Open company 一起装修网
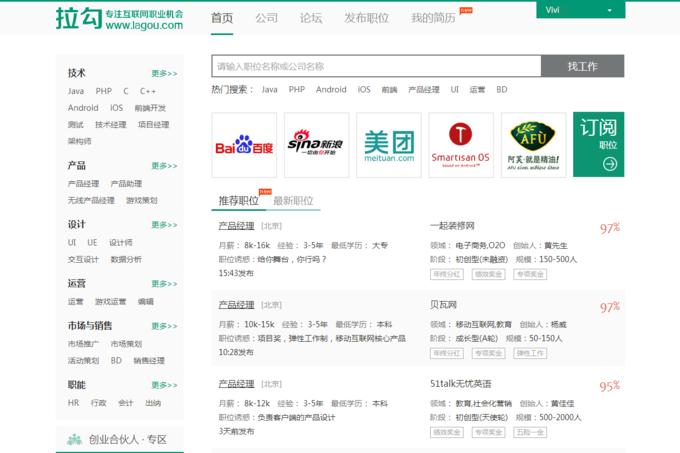This screenshot has width=680, height=453. tap(452, 226)
